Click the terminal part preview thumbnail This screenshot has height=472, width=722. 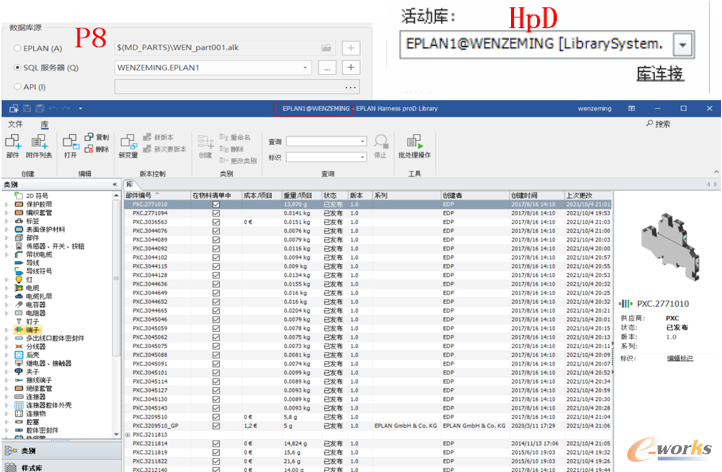(x=670, y=246)
